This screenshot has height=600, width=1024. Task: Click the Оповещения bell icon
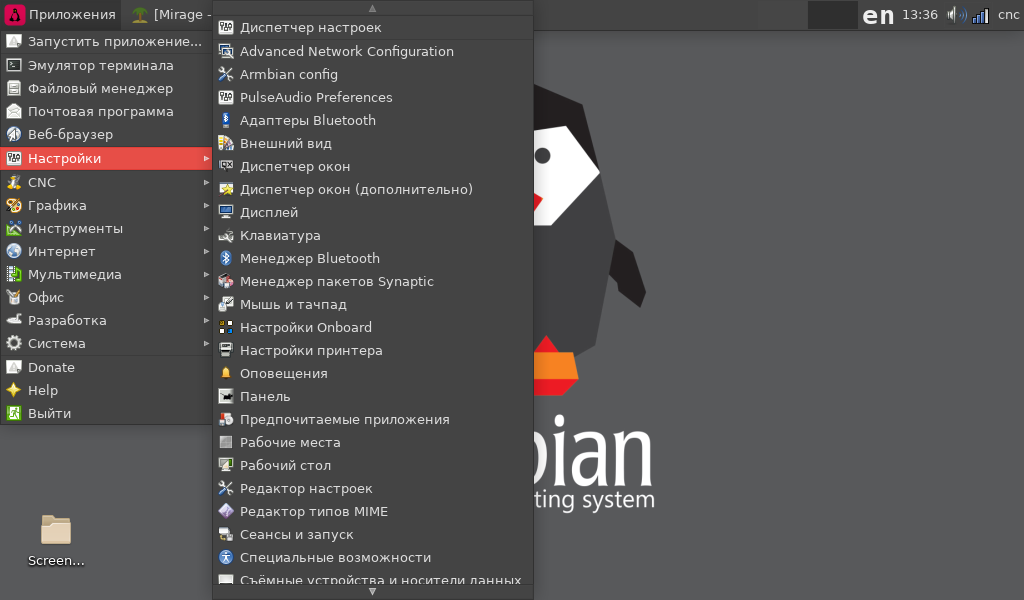pos(226,373)
